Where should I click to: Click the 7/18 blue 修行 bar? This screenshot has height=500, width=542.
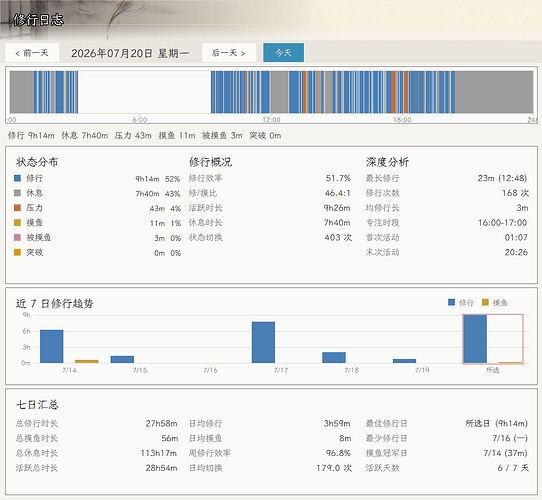[x=334, y=357]
